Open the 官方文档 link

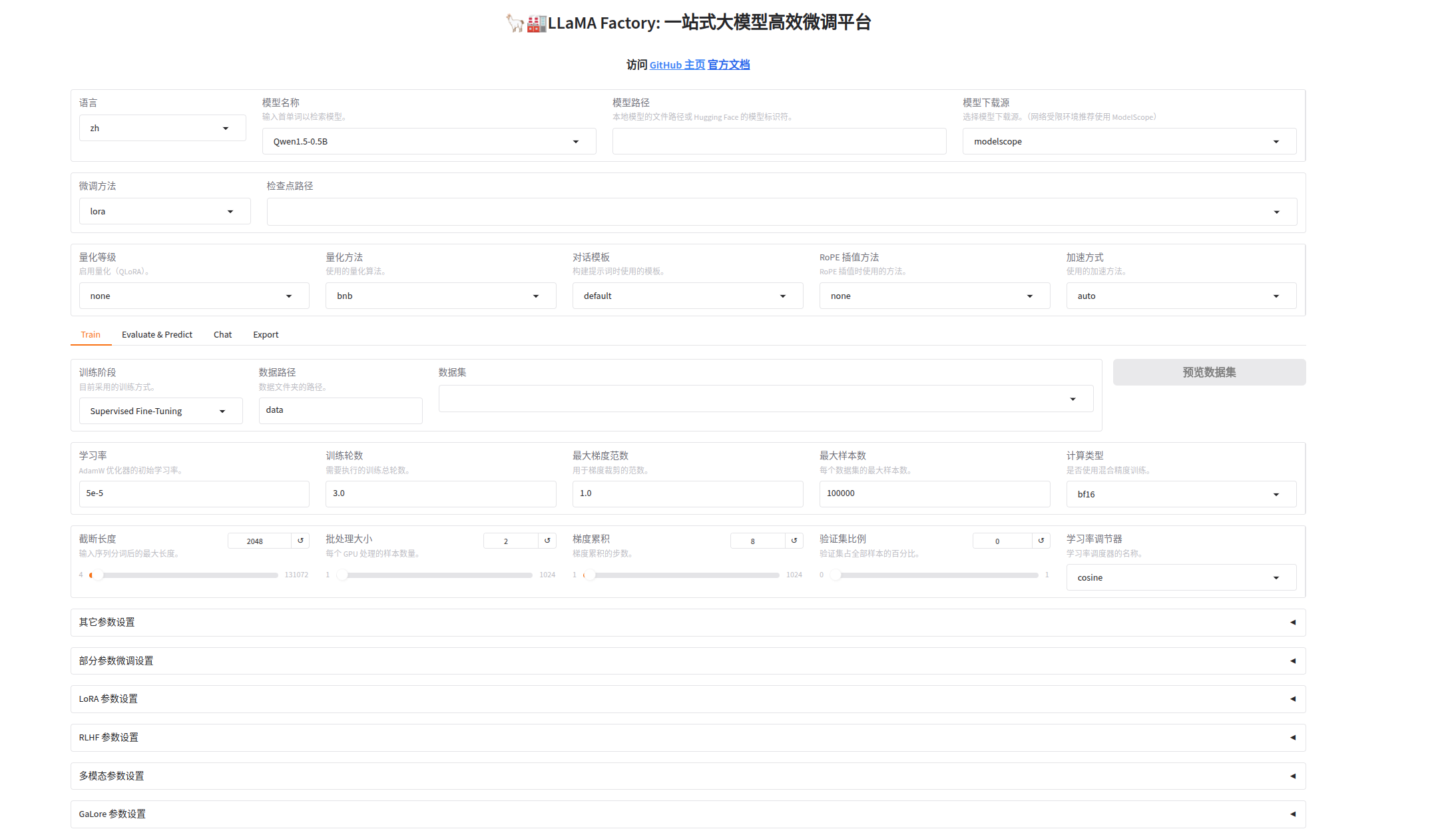[728, 65]
